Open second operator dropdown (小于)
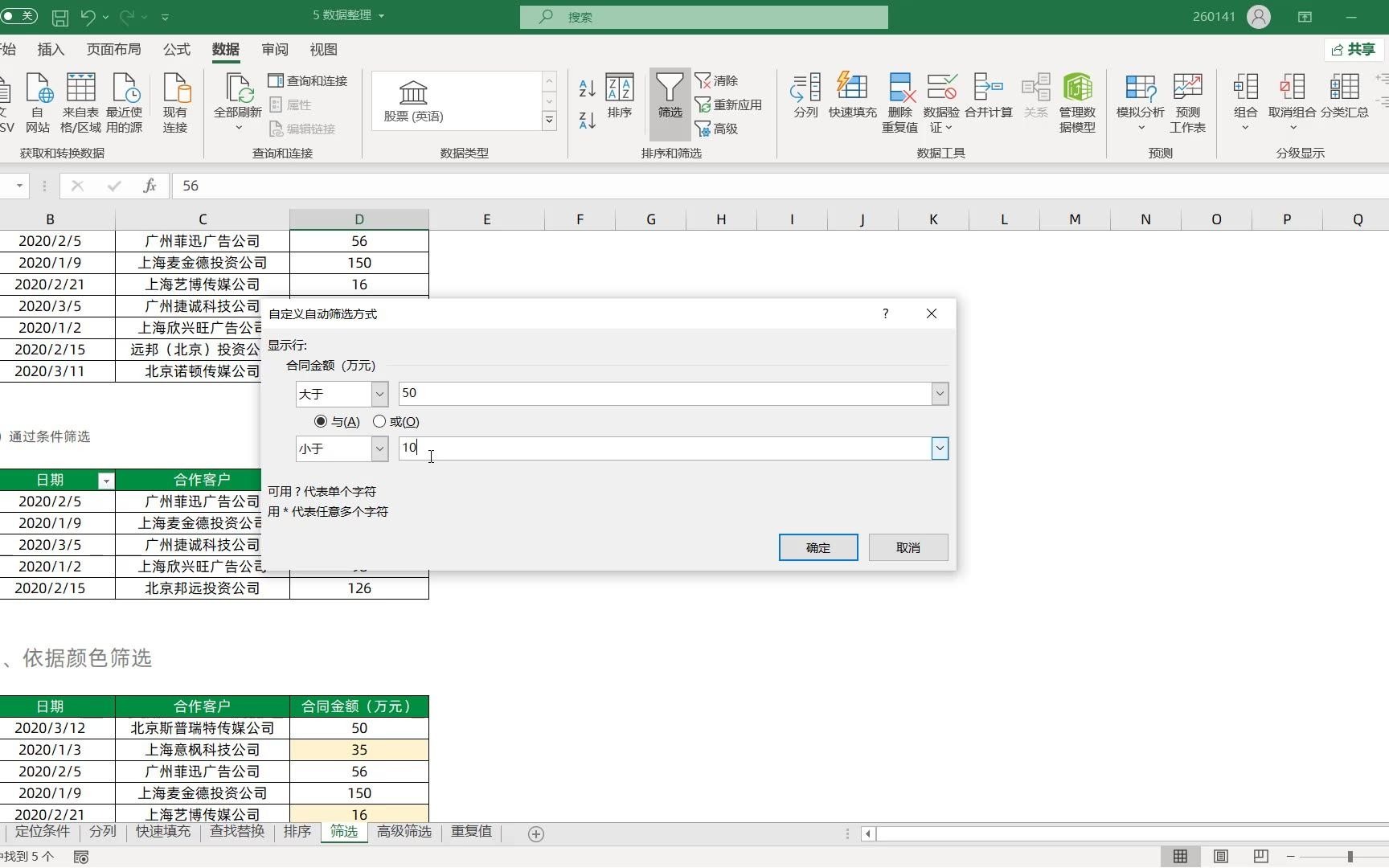Screen dimensions: 1389x868 [379, 448]
